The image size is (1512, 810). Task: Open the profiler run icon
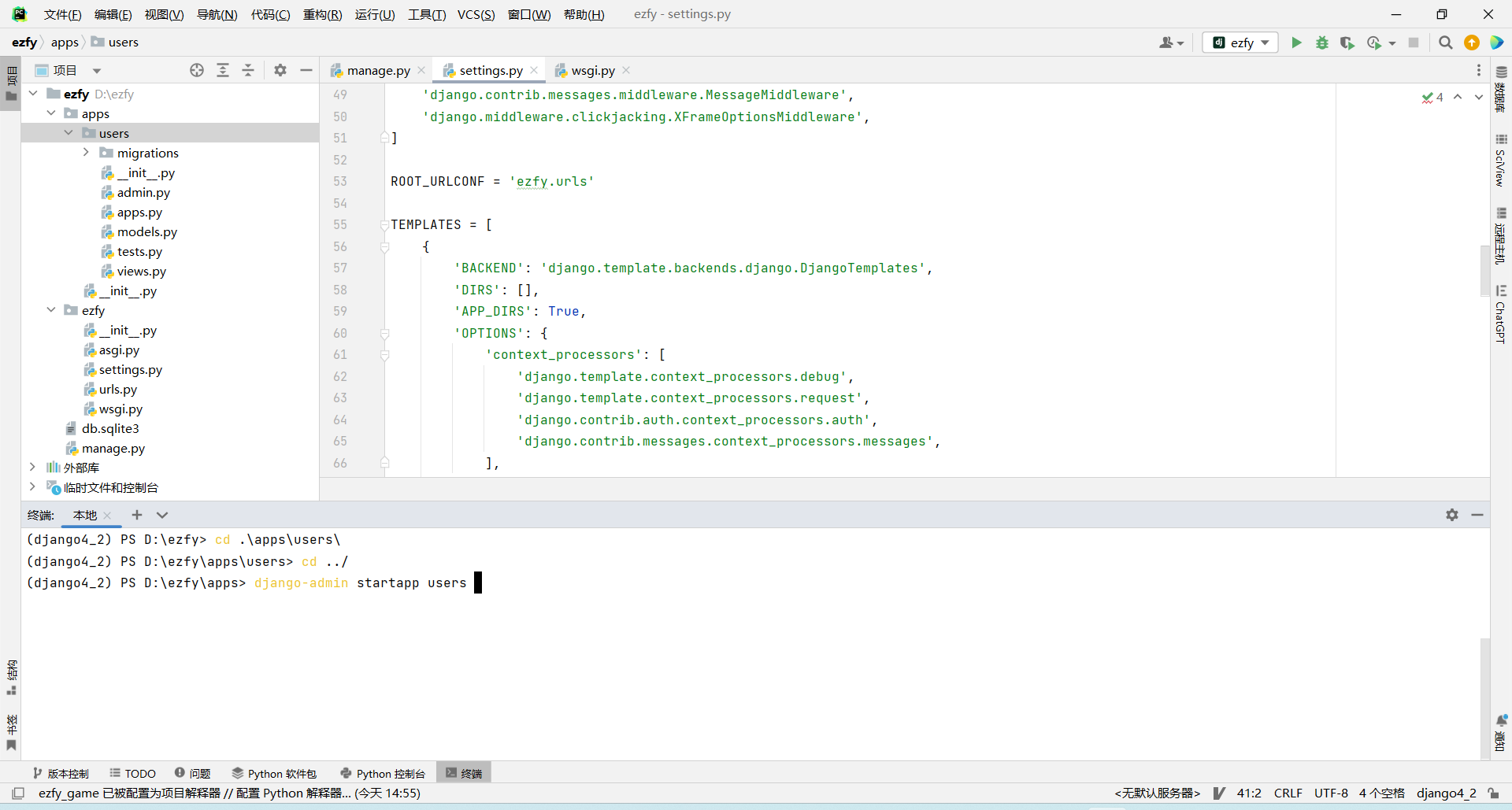(1374, 43)
